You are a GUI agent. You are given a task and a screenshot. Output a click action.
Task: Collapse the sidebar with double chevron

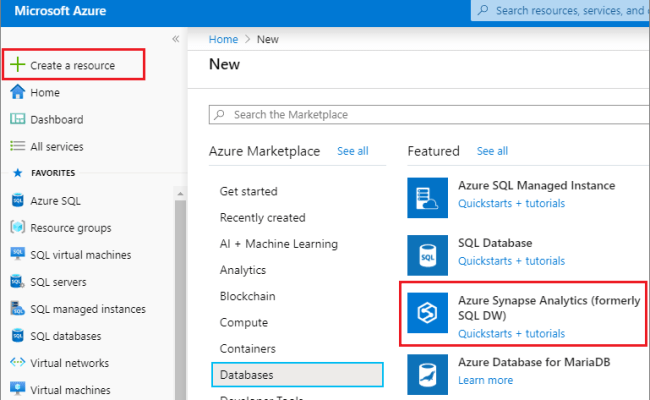176,39
